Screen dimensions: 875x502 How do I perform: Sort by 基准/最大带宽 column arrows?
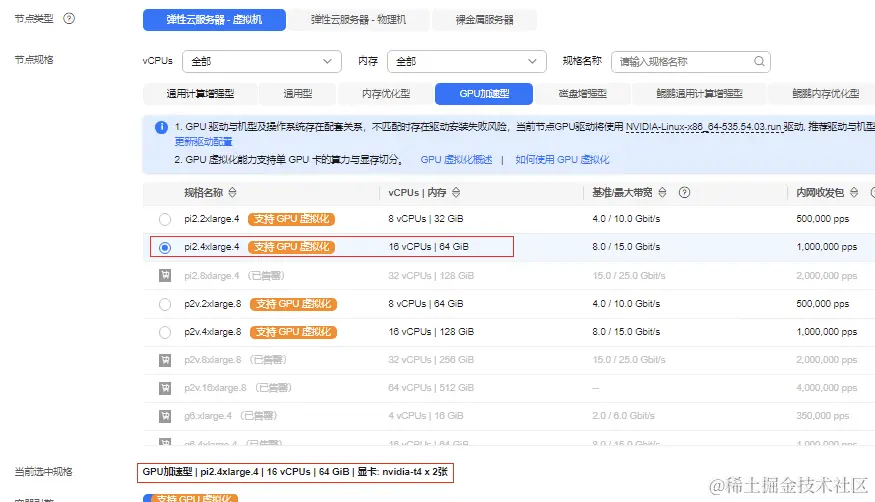[x=662, y=192]
